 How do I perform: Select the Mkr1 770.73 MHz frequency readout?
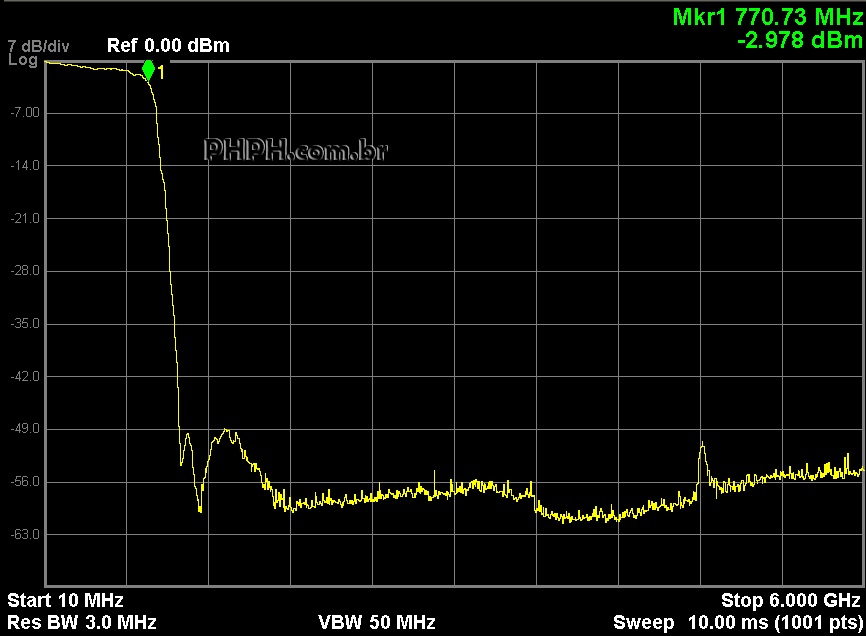(x=766, y=17)
